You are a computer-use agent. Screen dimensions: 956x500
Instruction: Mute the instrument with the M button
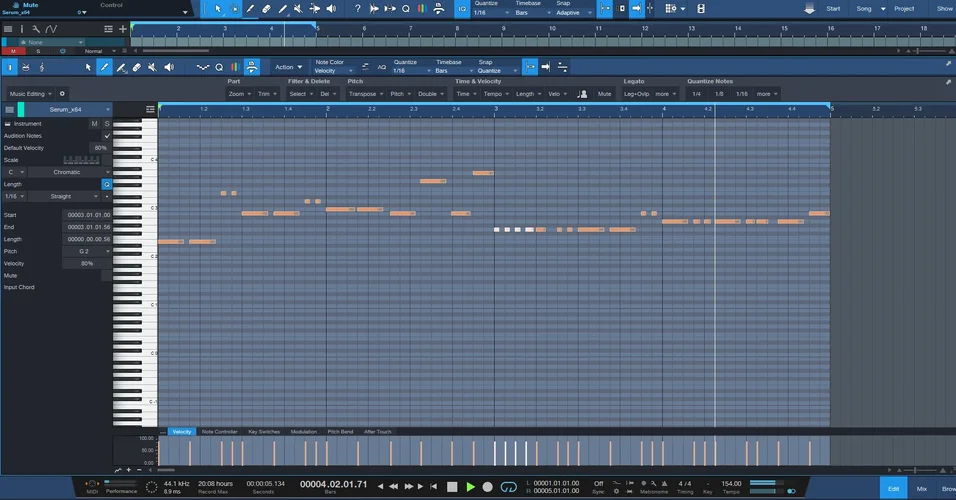coord(95,123)
